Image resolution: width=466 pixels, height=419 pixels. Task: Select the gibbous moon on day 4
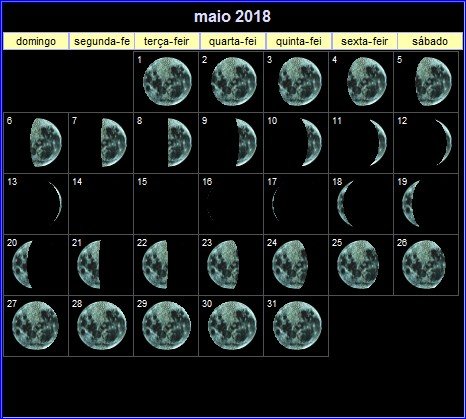(367, 82)
